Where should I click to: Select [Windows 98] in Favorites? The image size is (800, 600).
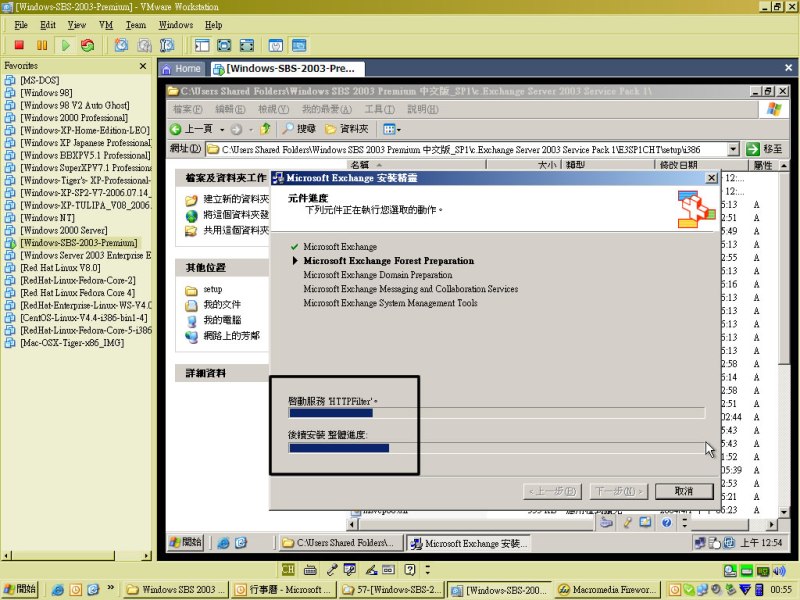[46, 93]
